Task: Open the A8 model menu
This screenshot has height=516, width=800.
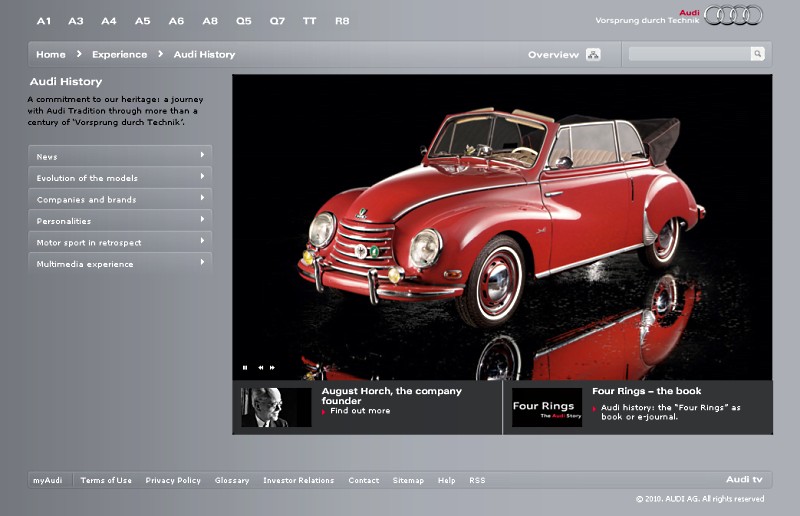Action: pos(210,21)
